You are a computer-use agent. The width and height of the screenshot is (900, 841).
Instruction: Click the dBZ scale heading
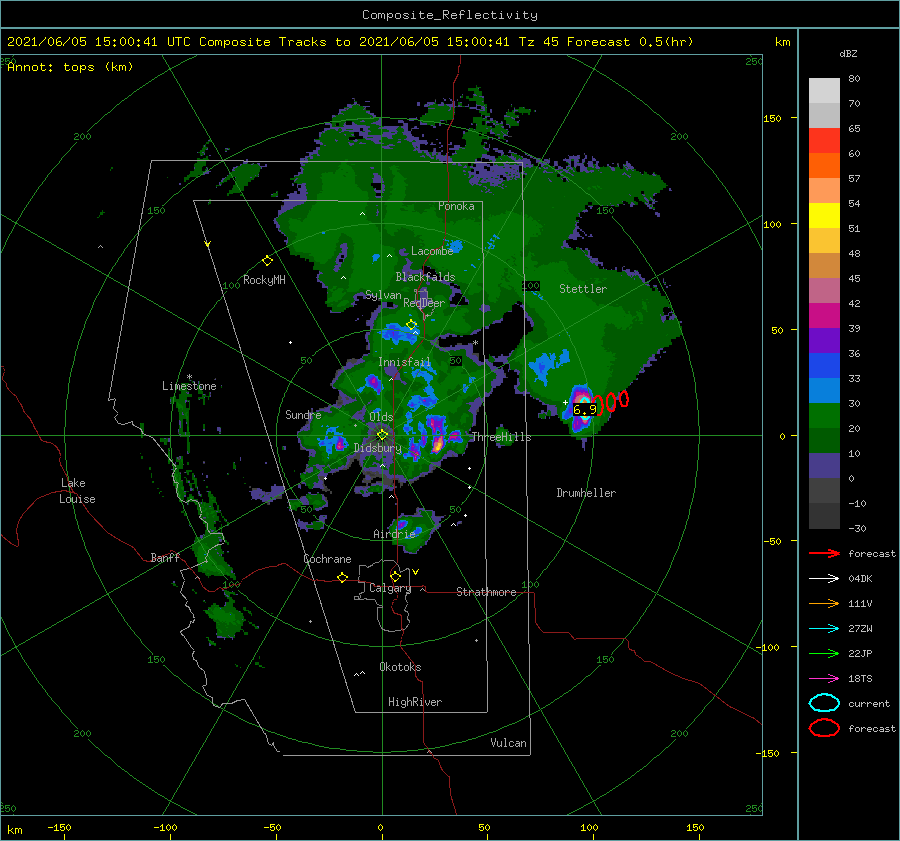click(x=848, y=53)
